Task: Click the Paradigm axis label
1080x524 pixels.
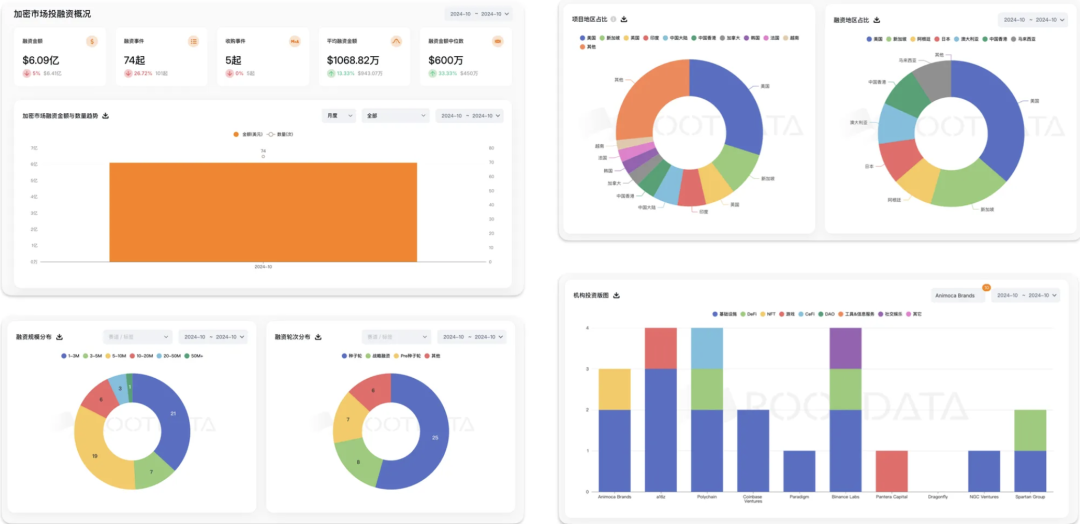Action: click(x=799, y=496)
